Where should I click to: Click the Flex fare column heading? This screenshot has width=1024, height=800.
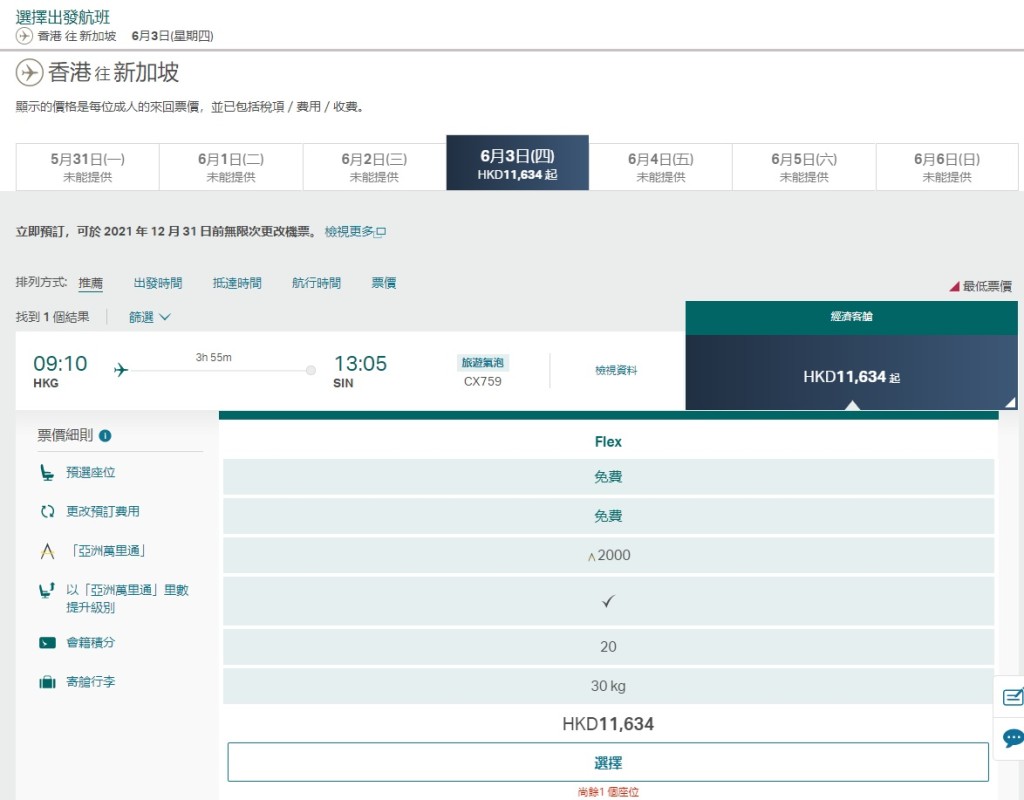pyautogui.click(x=608, y=442)
